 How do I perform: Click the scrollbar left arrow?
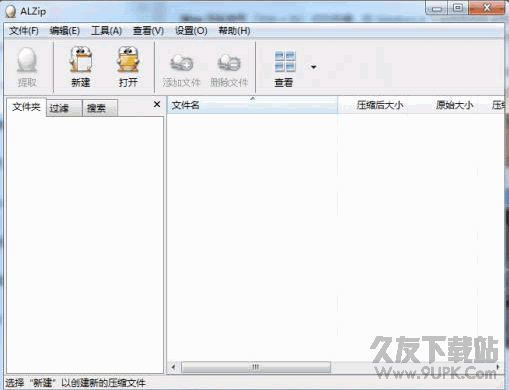tap(174, 367)
